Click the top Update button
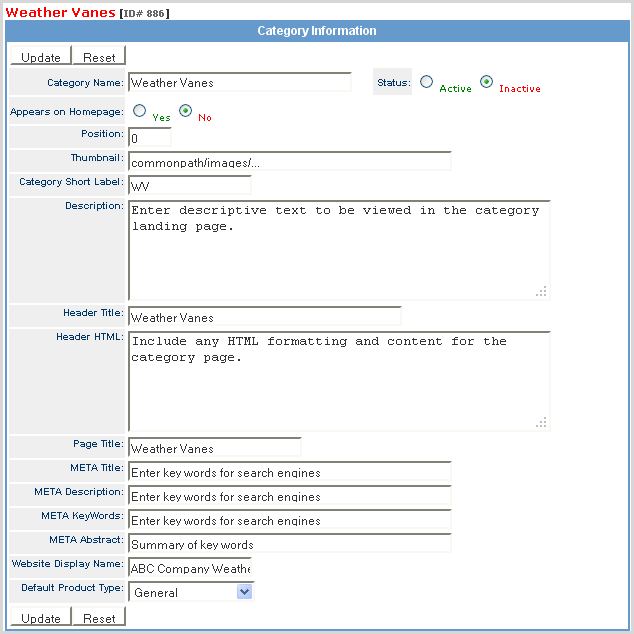Viewport: 634px width, 634px height. coord(40,58)
